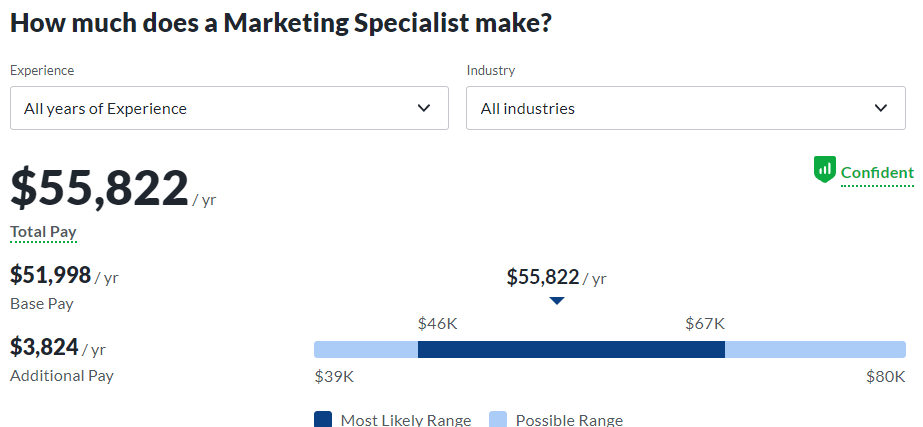Click the chevron in Experience selector

point(424,108)
